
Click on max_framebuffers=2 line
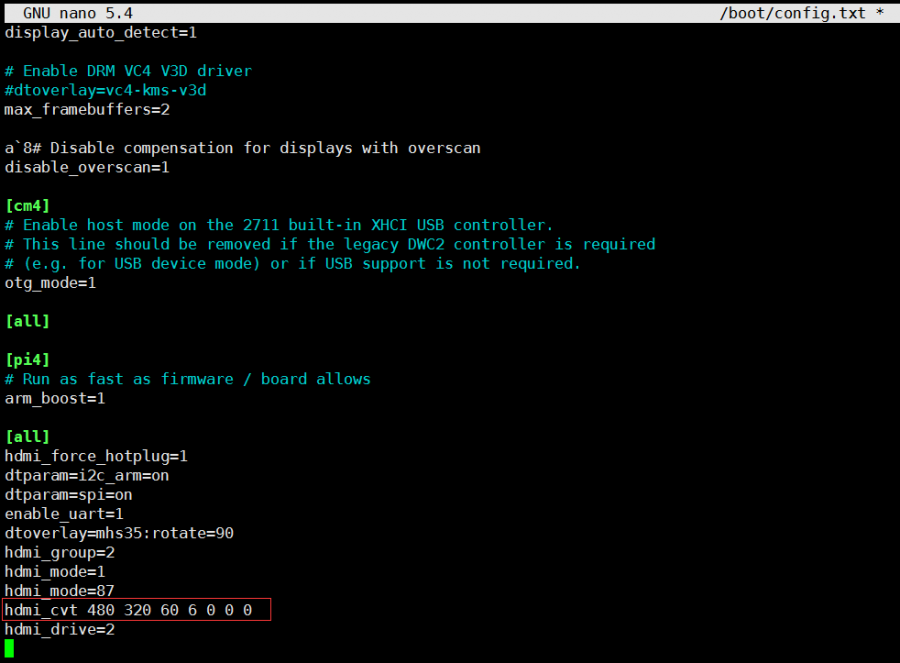(x=87, y=109)
